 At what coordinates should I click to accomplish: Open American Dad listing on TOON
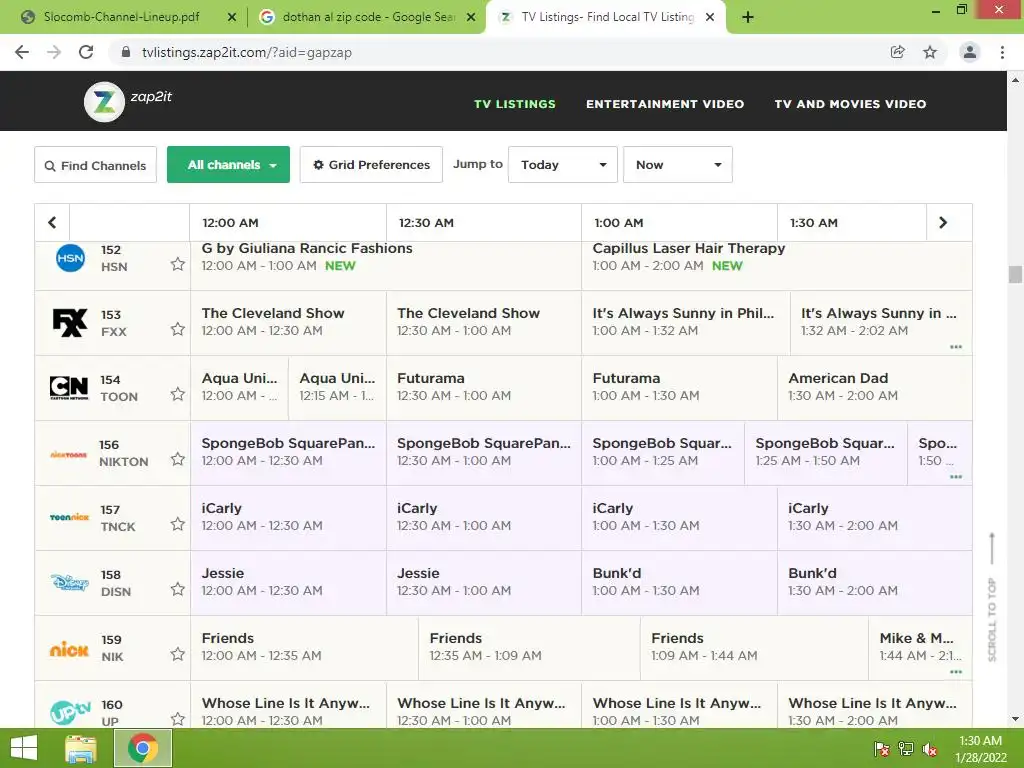click(x=874, y=387)
